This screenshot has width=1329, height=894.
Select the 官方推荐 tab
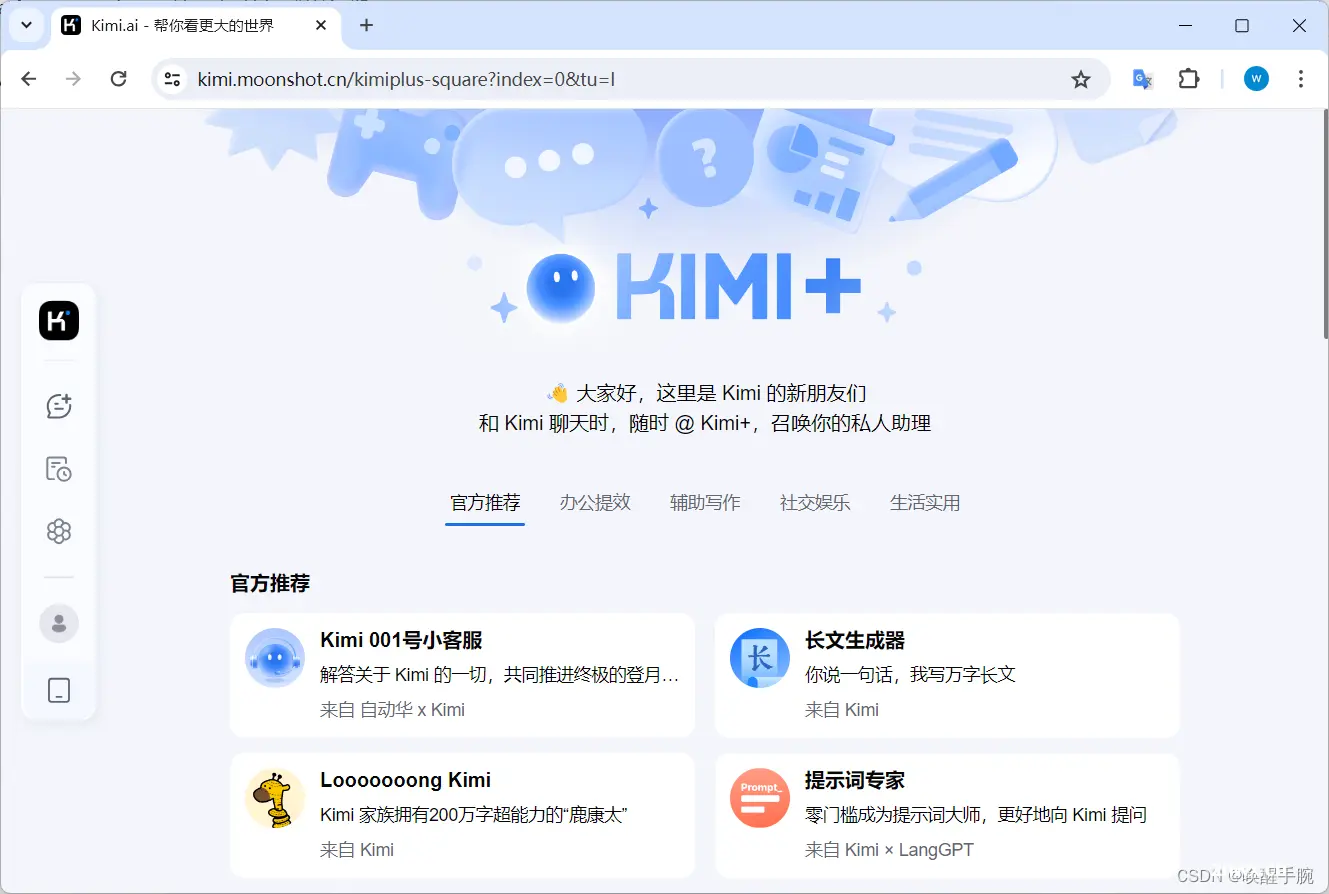click(485, 503)
